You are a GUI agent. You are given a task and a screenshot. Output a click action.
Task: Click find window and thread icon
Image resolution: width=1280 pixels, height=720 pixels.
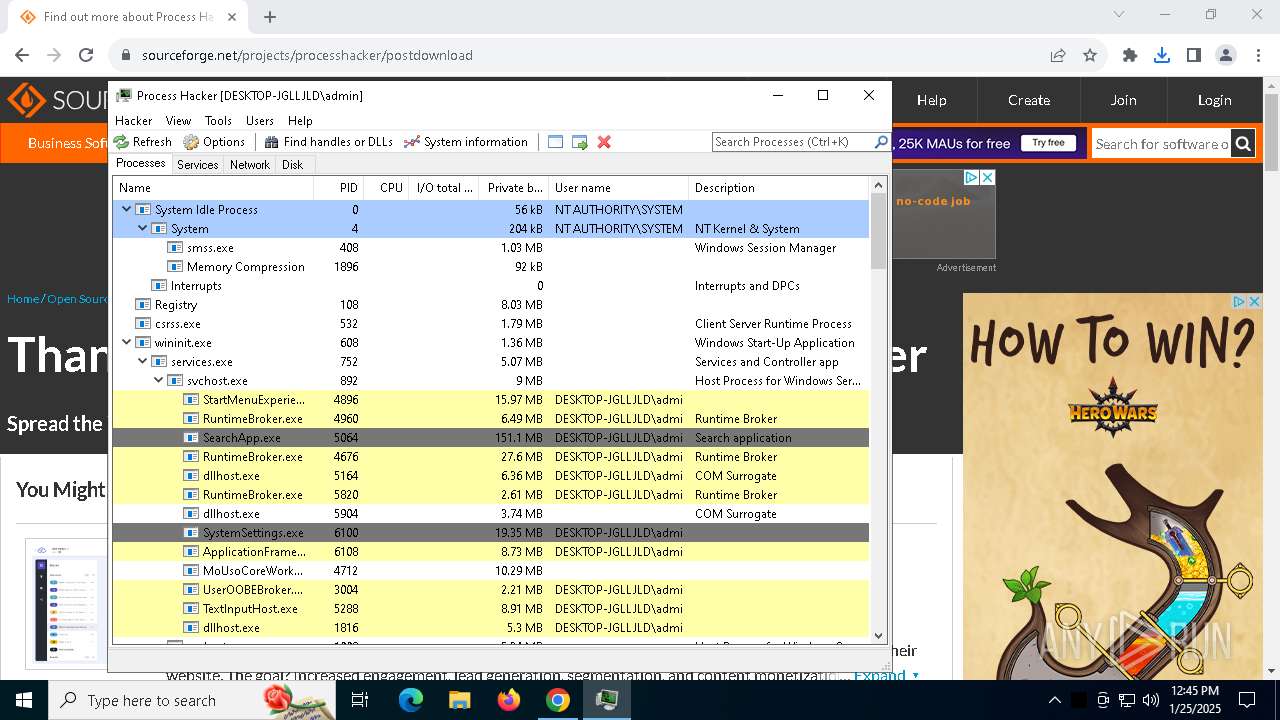pyautogui.click(x=580, y=142)
